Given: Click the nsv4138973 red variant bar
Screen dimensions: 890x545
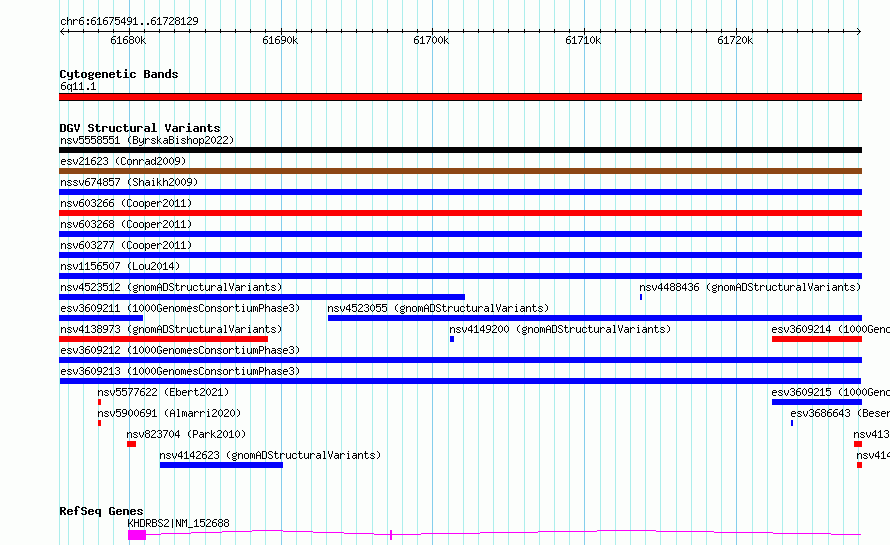Looking at the screenshot, I should pyautogui.click(x=163, y=339).
